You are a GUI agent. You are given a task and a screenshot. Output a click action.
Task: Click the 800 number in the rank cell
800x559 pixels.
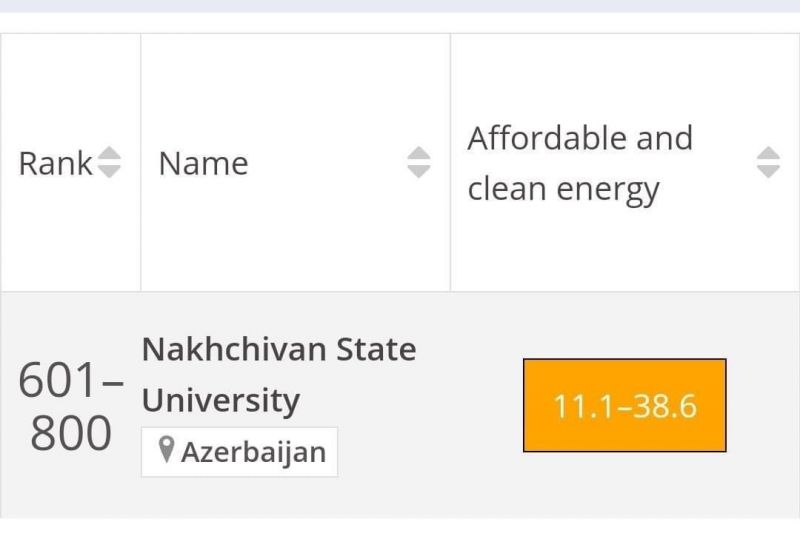tap(71, 433)
